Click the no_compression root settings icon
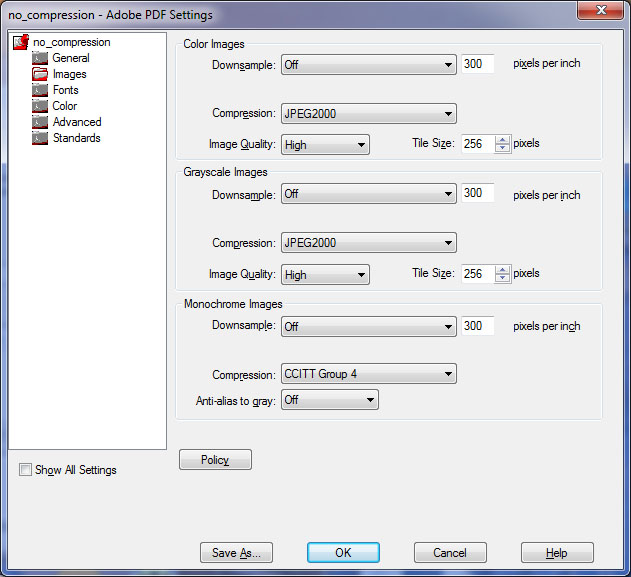 point(21,42)
